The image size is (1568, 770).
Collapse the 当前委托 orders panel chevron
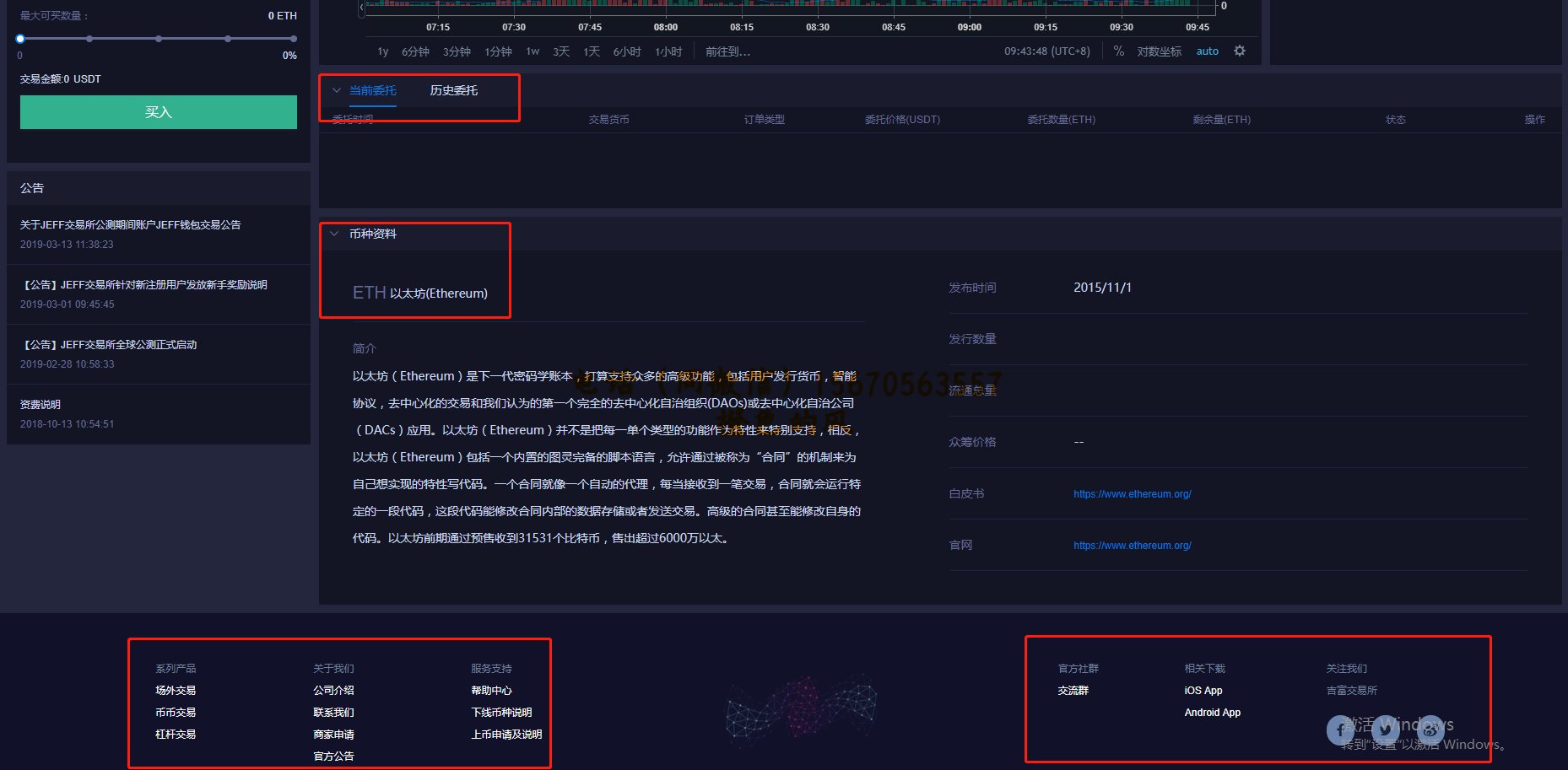coord(336,90)
